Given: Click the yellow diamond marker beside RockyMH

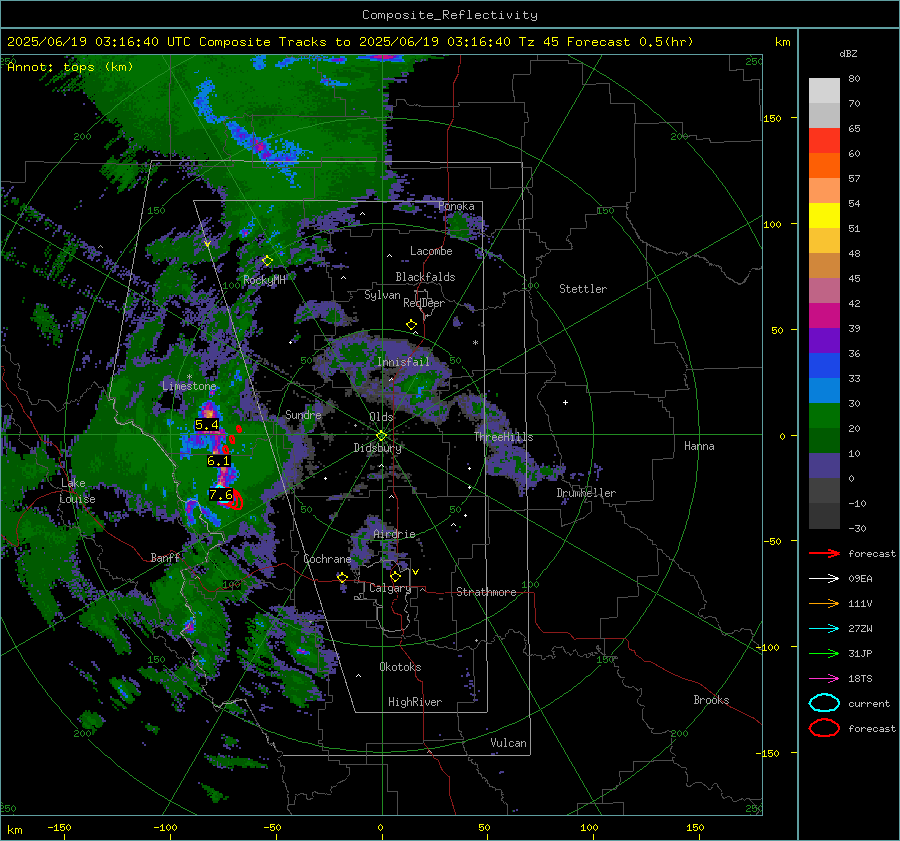Looking at the screenshot, I should point(267,261).
